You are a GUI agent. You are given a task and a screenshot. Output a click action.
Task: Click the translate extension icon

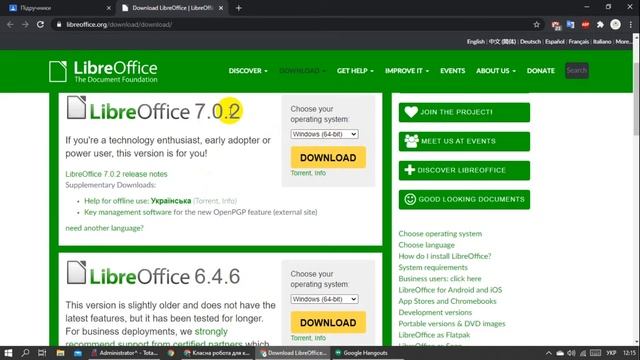[570, 24]
